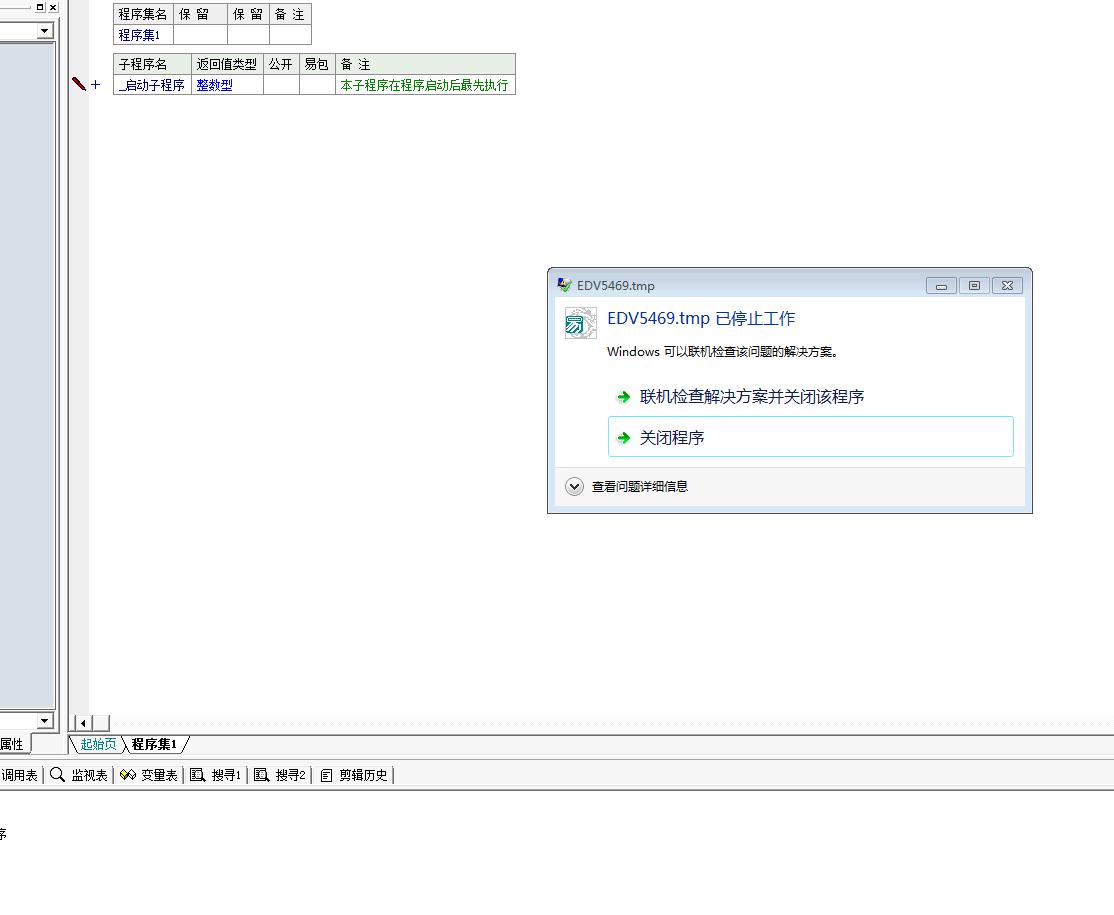Click the 监视表 magnifier icon
The image size is (1114, 915).
coord(58,775)
